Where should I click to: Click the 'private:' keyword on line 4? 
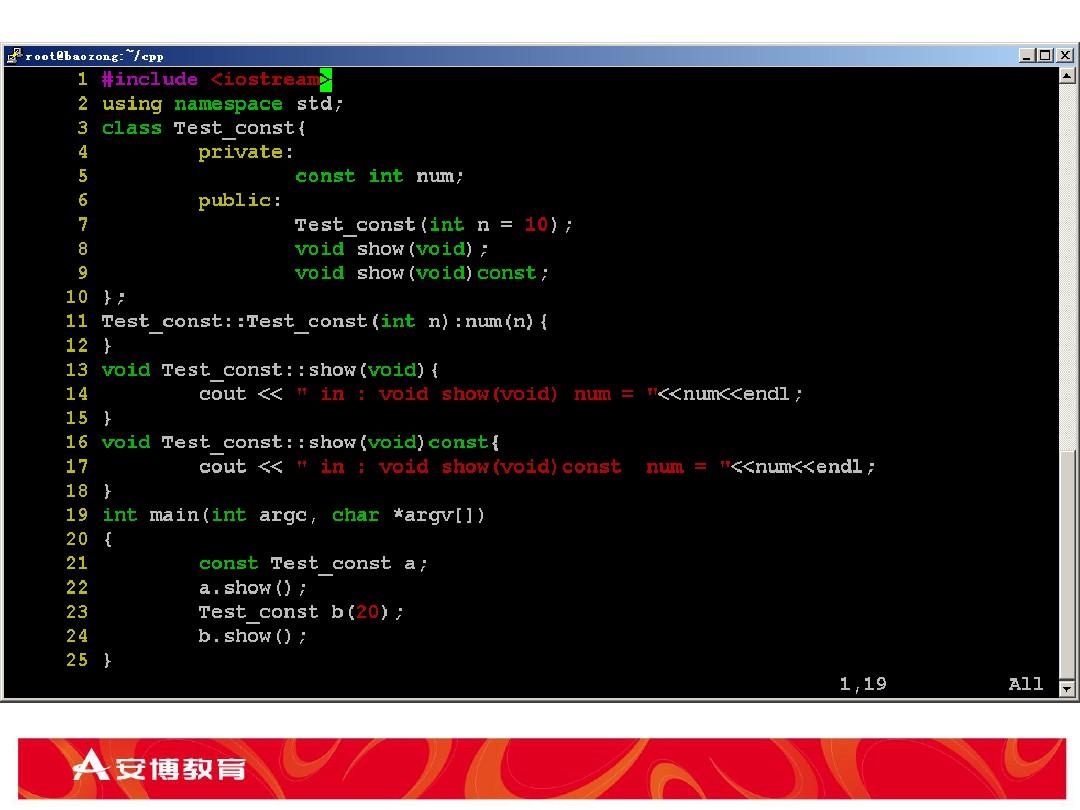point(246,152)
